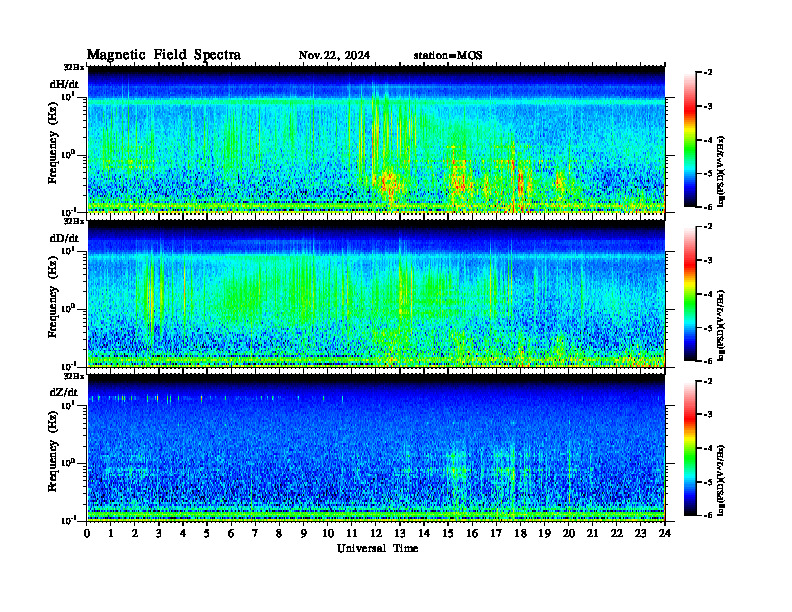The height and width of the screenshot is (612, 792).
Task: Click the log(PSD) unit label beside dZ/dt color bar
Action: click(721, 480)
